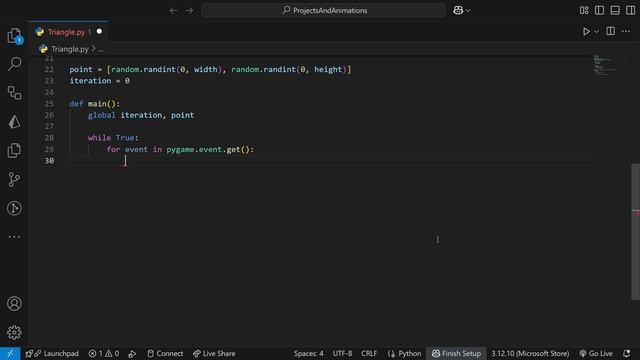The height and width of the screenshot is (360, 640).
Task: Click line number 25 in gutter
Action: click(x=49, y=104)
